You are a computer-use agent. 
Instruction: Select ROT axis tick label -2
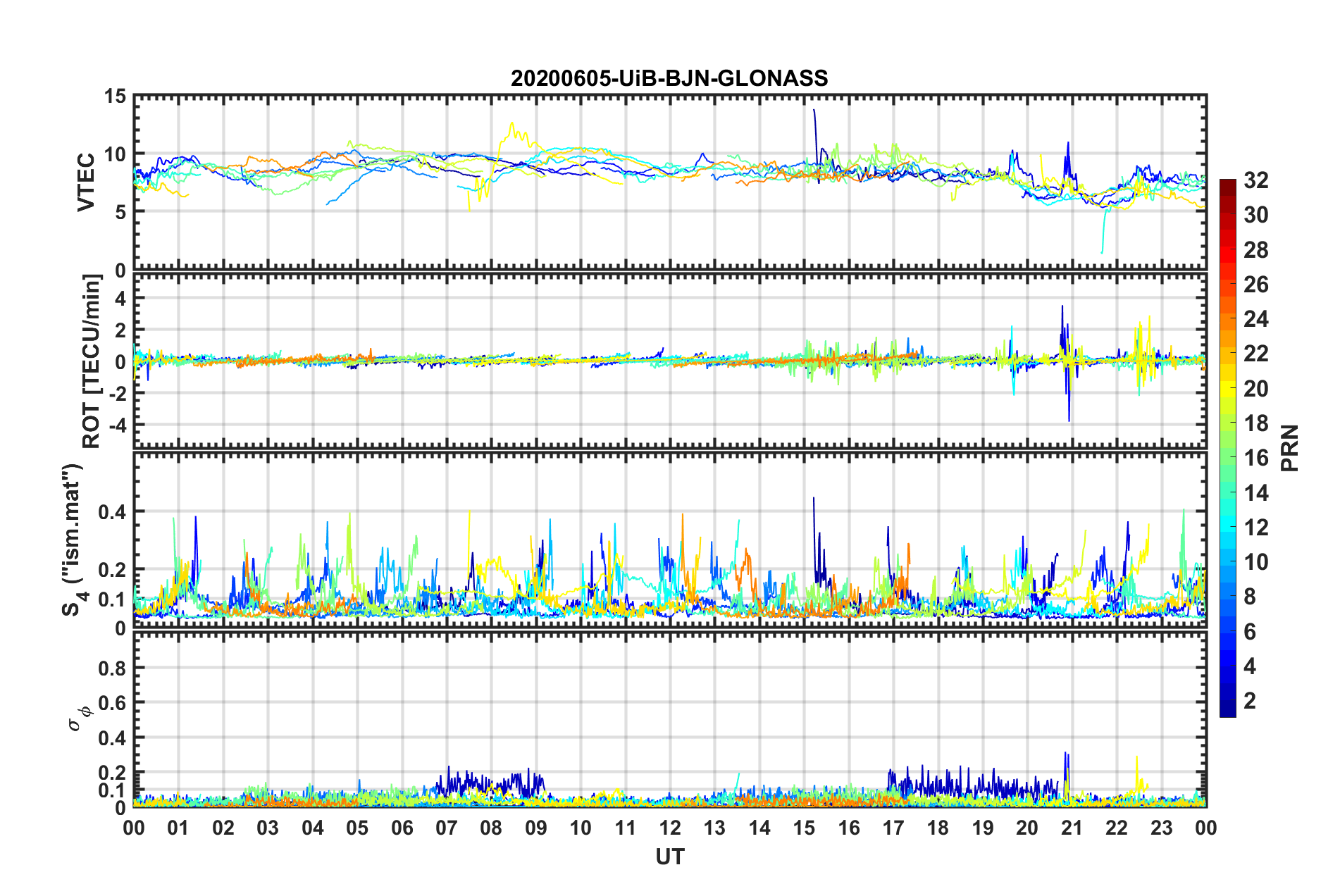pos(117,394)
